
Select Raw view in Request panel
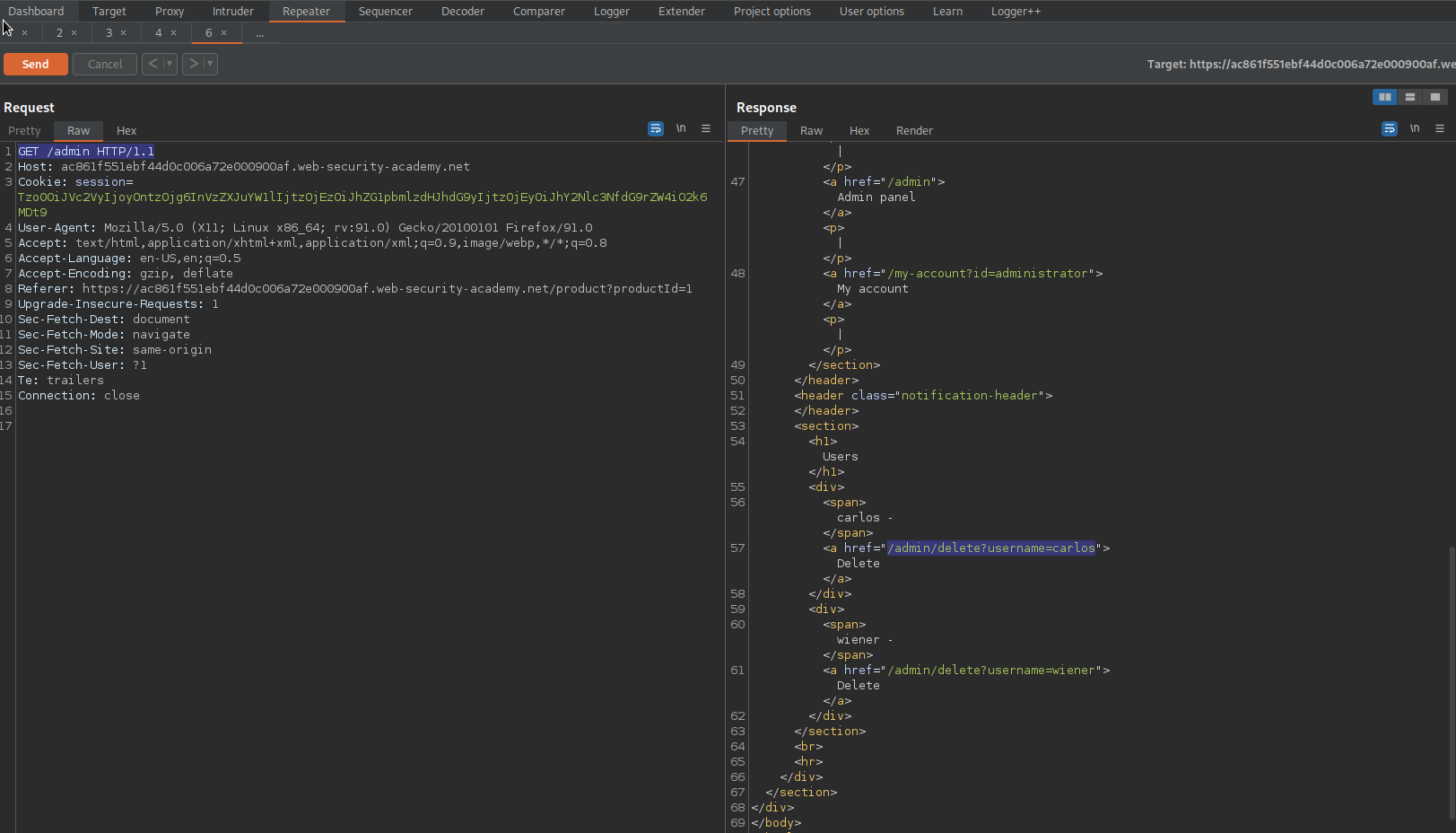coord(78,130)
